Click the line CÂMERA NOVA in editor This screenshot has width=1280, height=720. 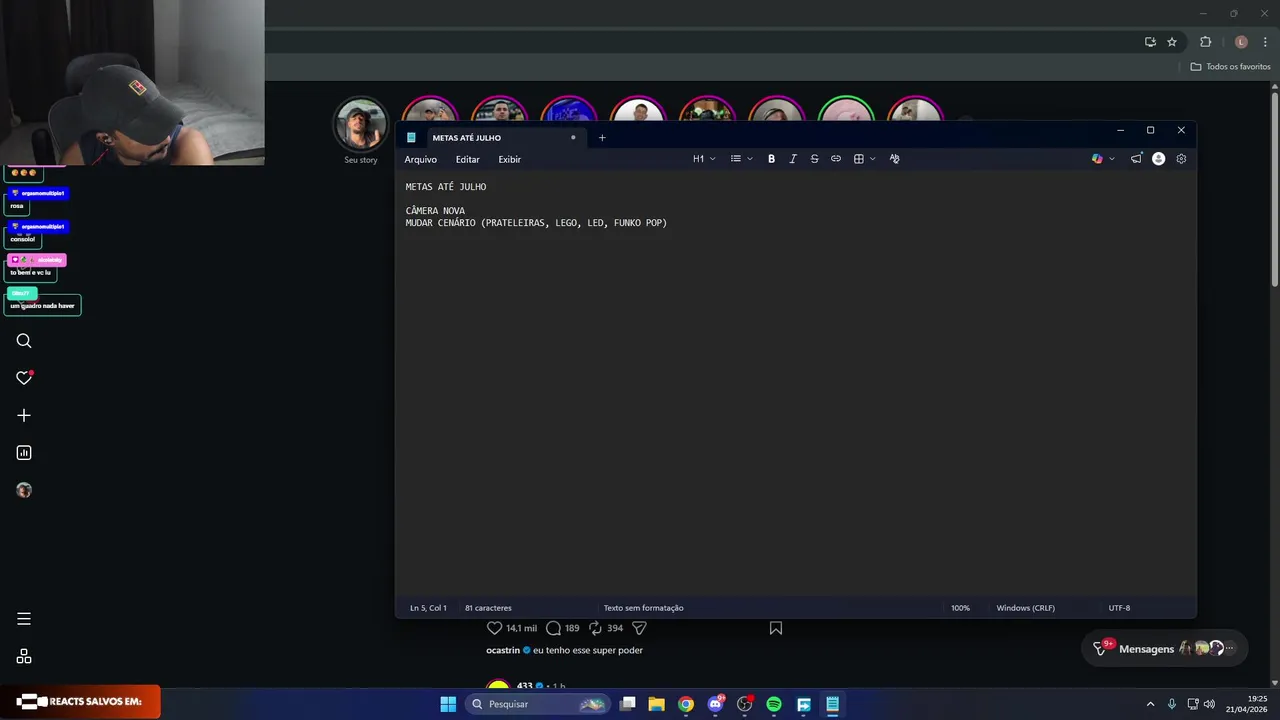435,211
